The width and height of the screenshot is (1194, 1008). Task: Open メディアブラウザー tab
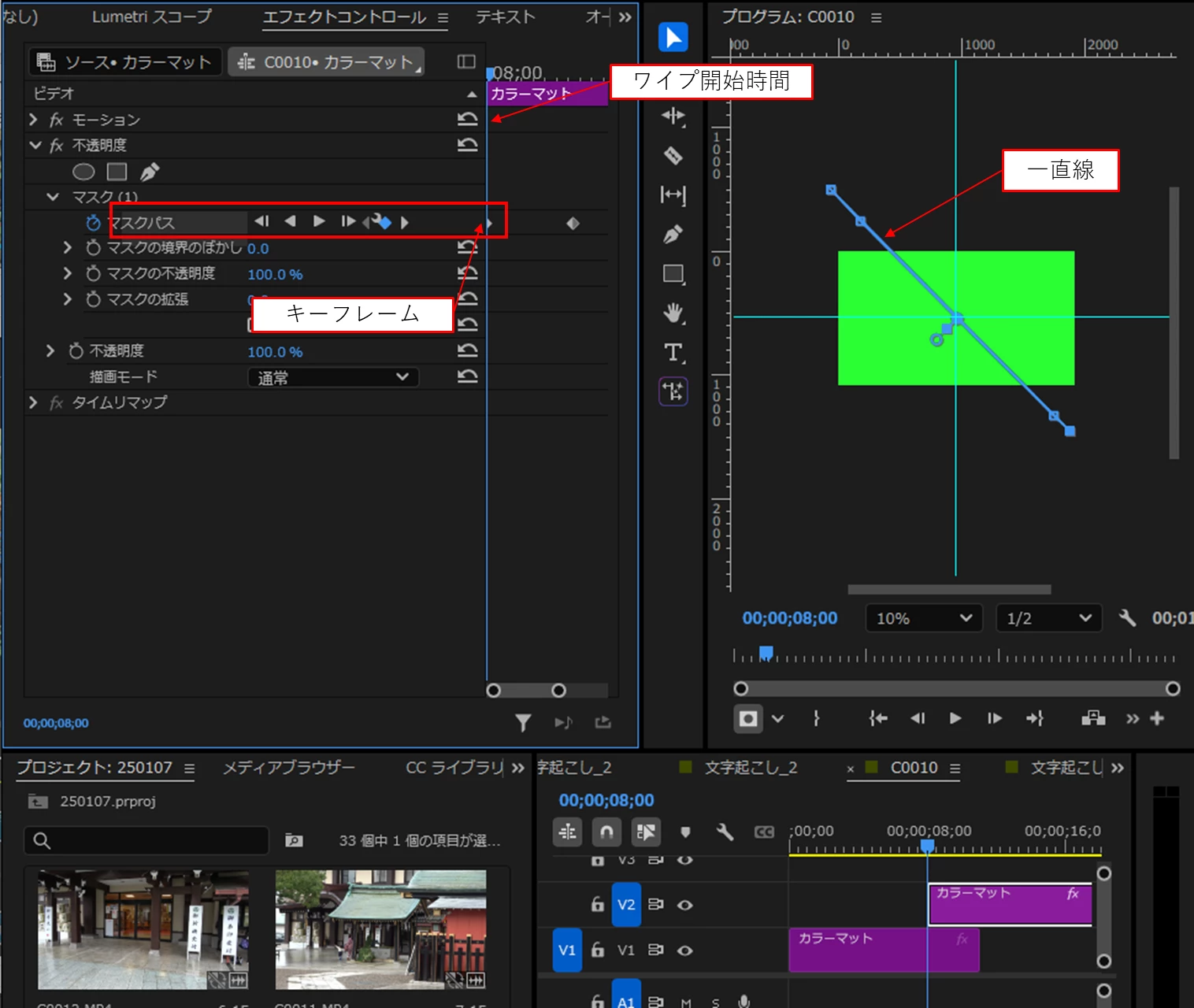pyautogui.click(x=289, y=767)
